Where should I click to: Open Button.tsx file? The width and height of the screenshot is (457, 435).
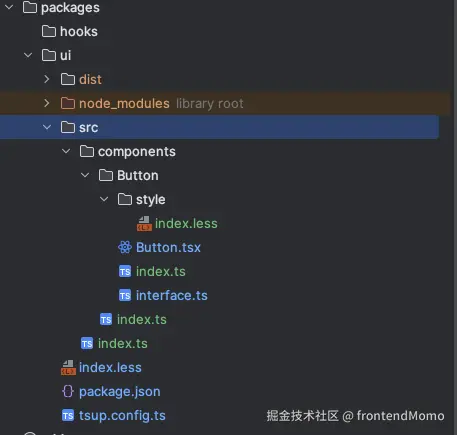click(168, 248)
